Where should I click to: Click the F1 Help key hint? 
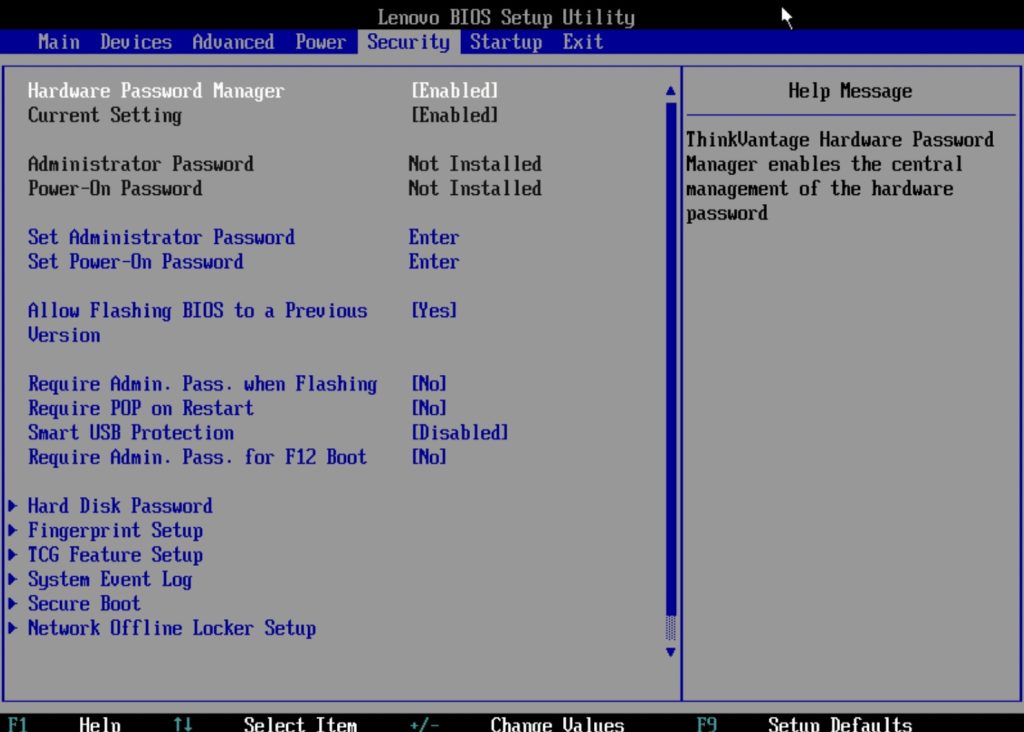click(65, 724)
